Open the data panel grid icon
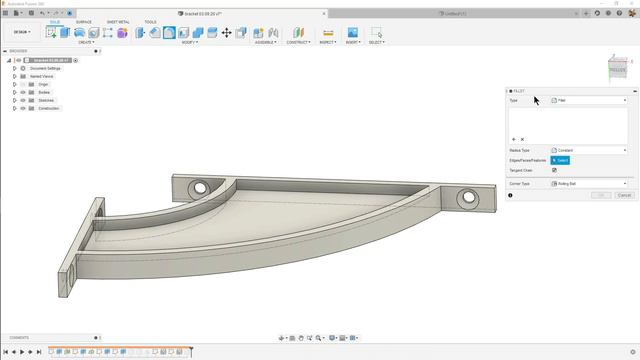The image size is (640, 360). pyautogui.click(x=5, y=13)
